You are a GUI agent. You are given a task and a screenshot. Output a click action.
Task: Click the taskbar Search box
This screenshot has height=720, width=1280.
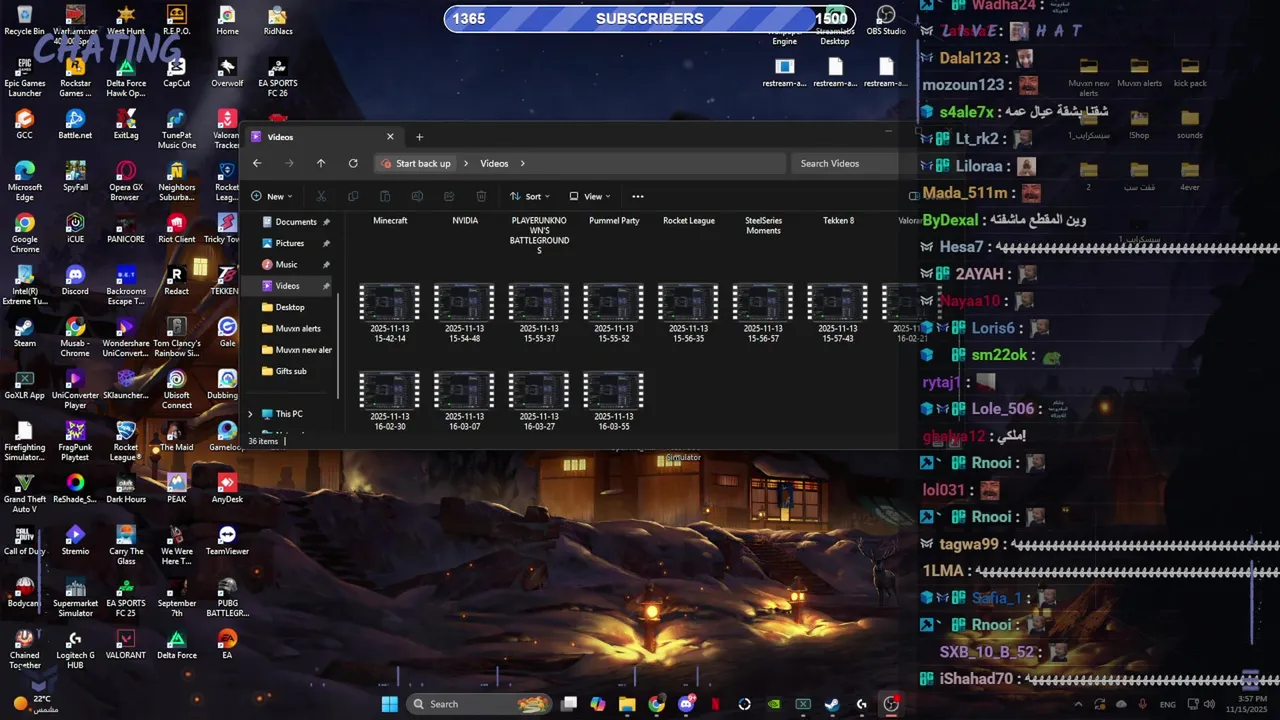(479, 704)
